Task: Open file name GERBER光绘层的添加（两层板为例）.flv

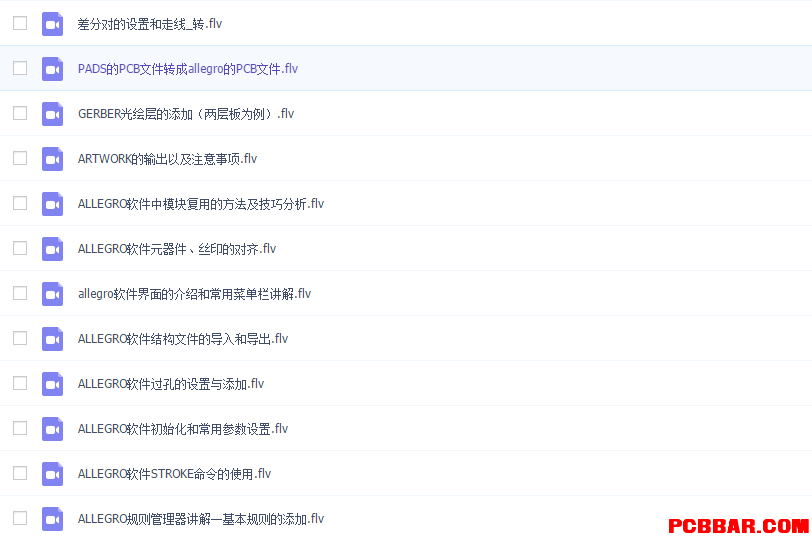Action: [x=186, y=114]
